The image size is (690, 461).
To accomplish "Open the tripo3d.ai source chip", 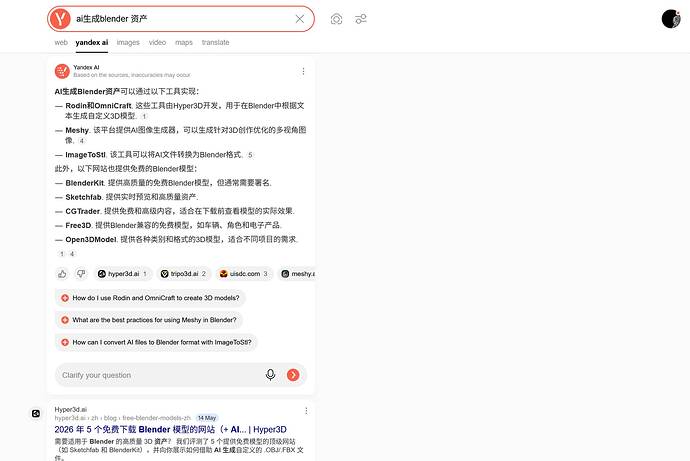I will coord(184,274).
